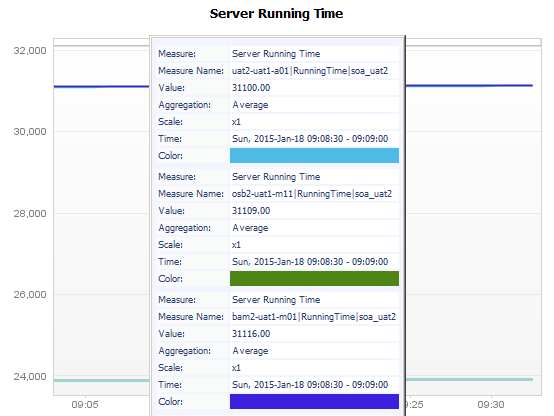Click the value 31100.00 cell

tap(314, 88)
